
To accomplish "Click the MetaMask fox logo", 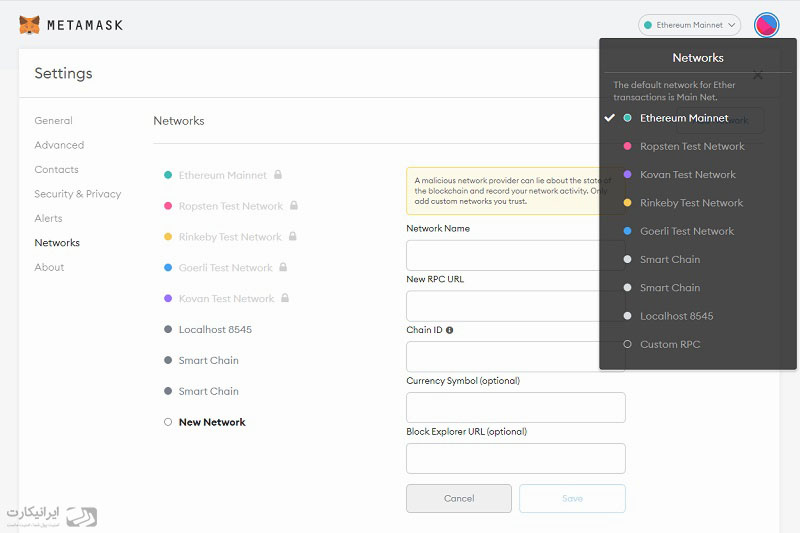I will (x=29, y=25).
